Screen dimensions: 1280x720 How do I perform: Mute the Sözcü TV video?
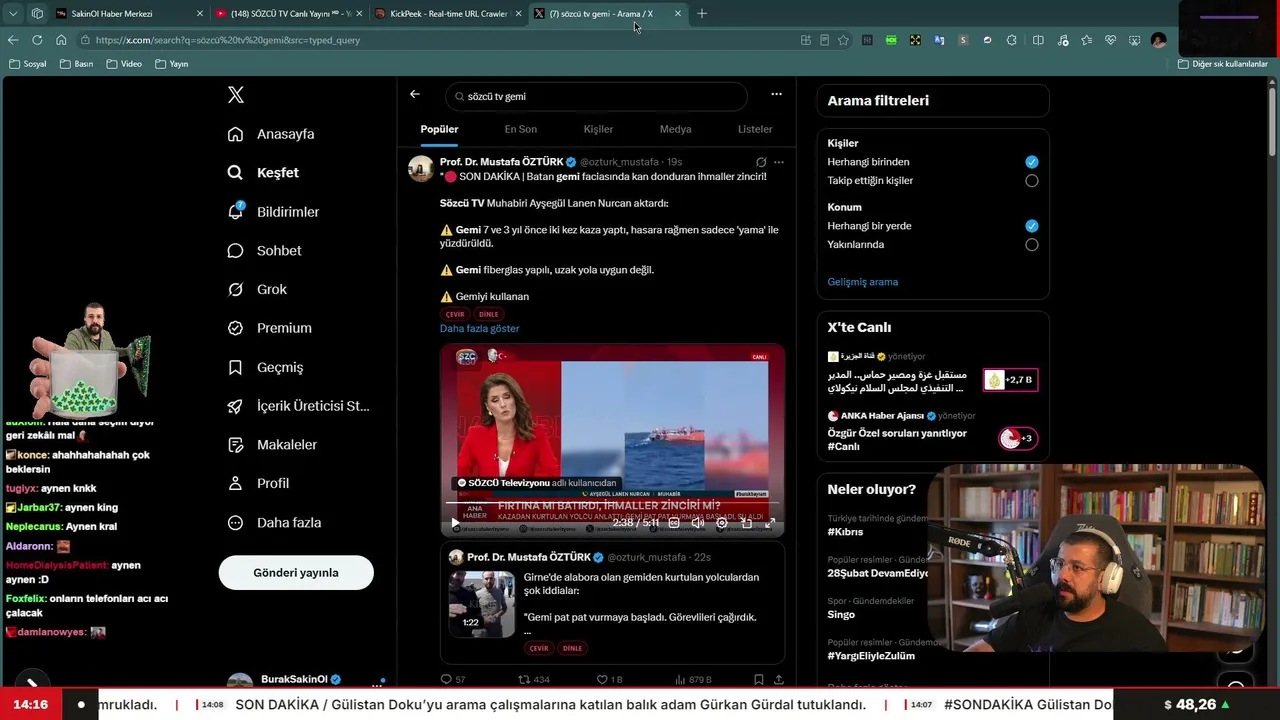tap(698, 523)
